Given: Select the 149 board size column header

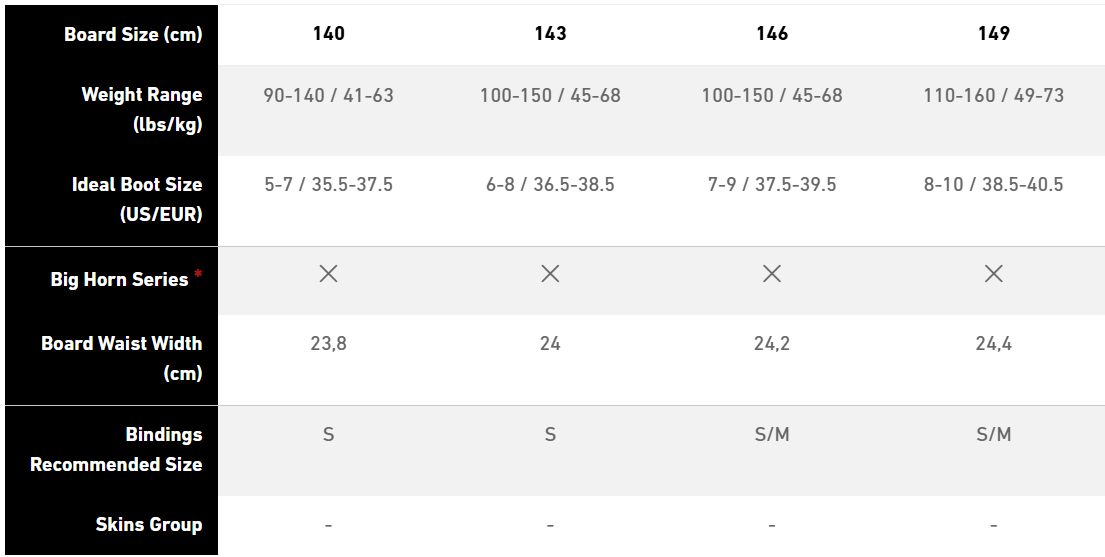Looking at the screenshot, I should point(993,34).
